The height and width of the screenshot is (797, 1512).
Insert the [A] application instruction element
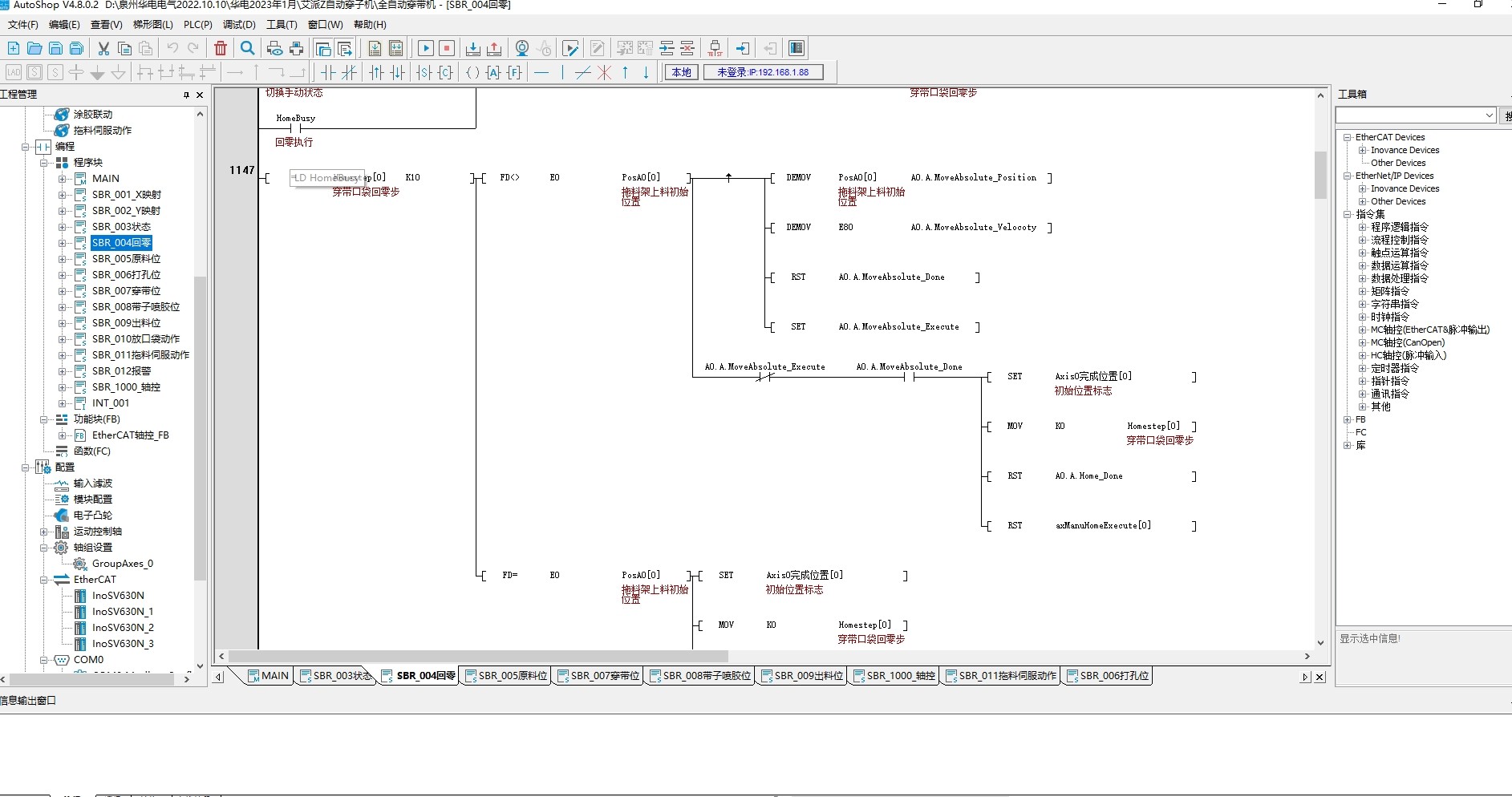point(493,72)
